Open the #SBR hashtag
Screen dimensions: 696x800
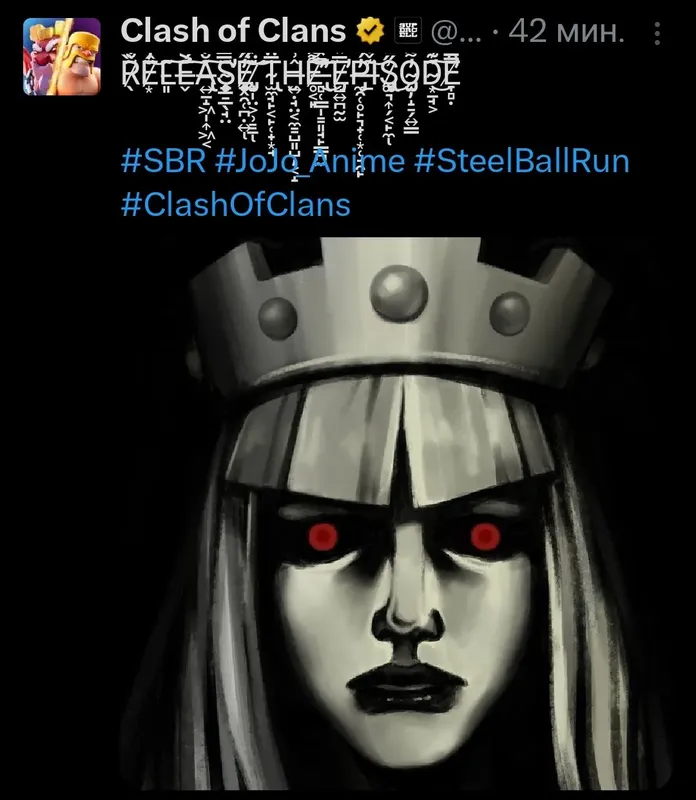pos(164,161)
